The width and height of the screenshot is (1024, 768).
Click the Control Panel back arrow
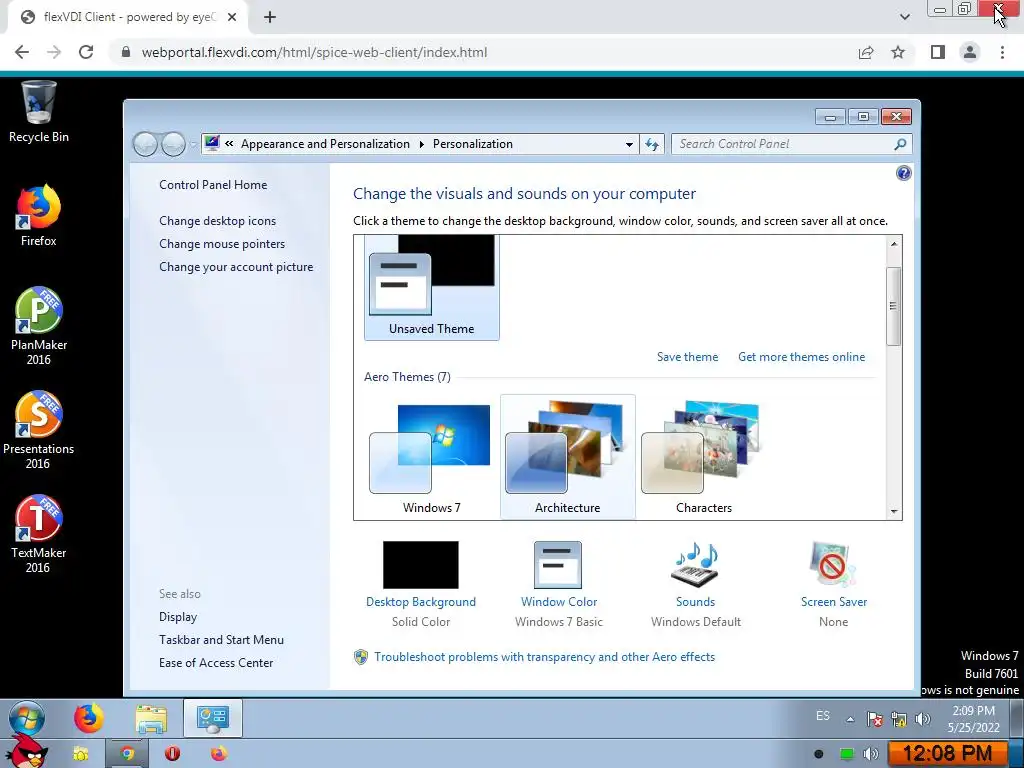pyautogui.click(x=145, y=144)
